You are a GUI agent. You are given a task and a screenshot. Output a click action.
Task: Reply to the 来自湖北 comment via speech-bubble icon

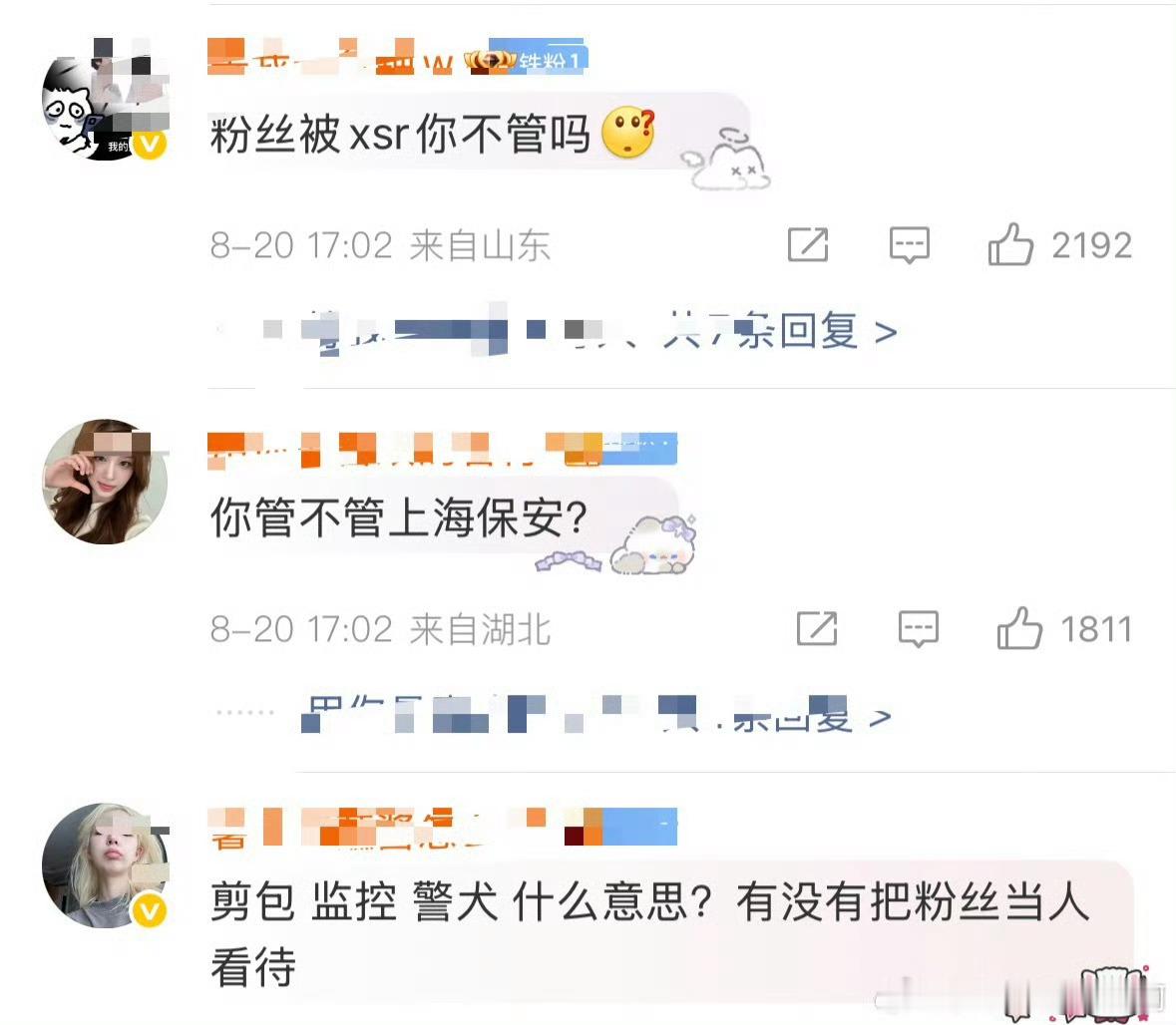918,628
